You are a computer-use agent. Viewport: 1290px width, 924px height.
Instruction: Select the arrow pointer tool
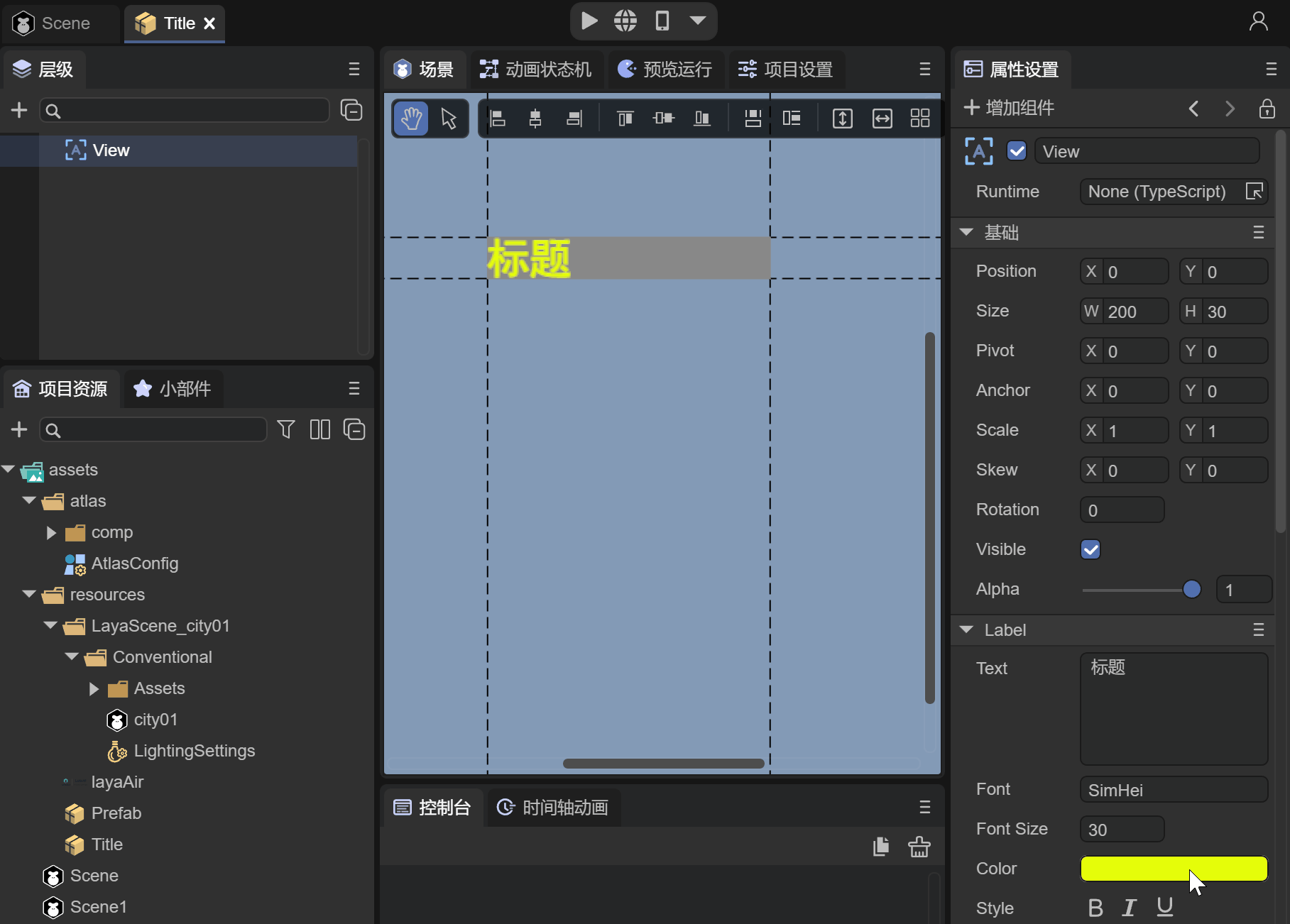coord(449,119)
